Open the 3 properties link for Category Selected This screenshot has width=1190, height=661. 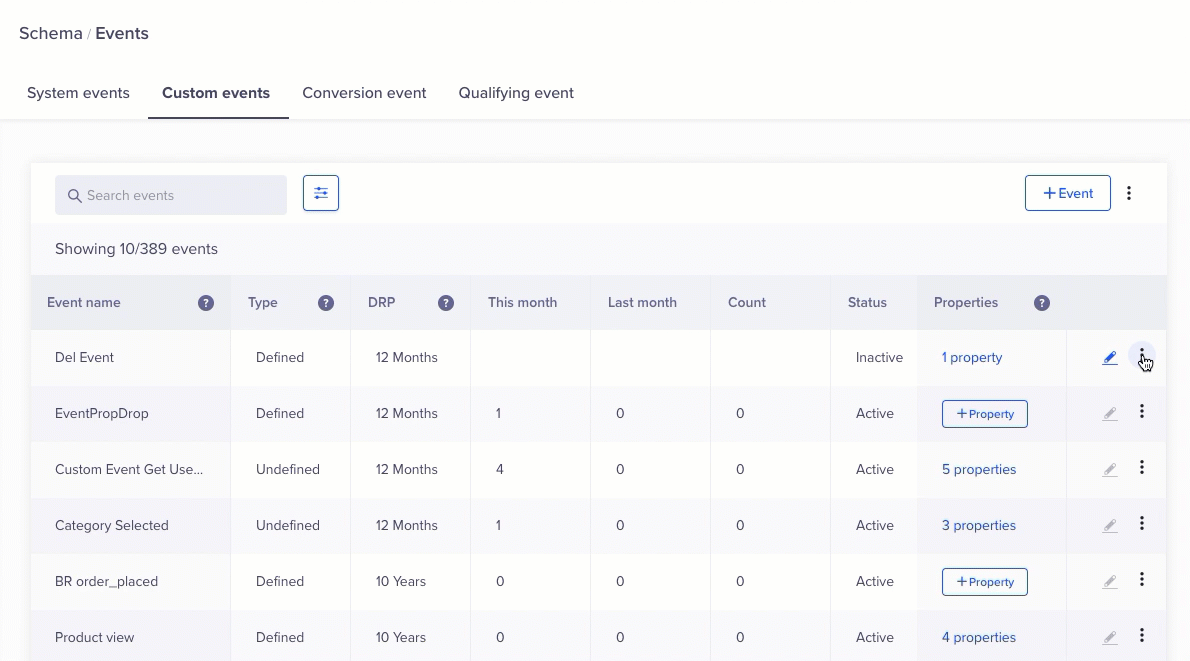(979, 525)
